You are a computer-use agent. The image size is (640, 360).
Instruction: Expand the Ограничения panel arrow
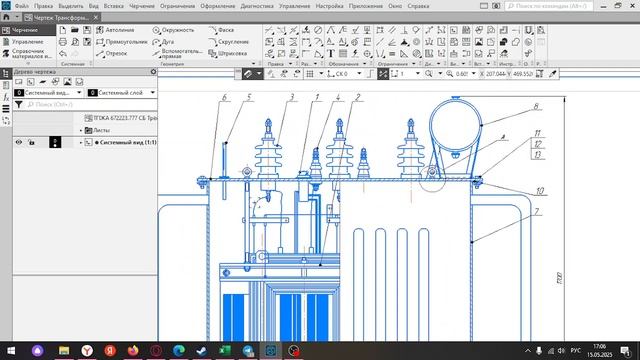coord(413,64)
